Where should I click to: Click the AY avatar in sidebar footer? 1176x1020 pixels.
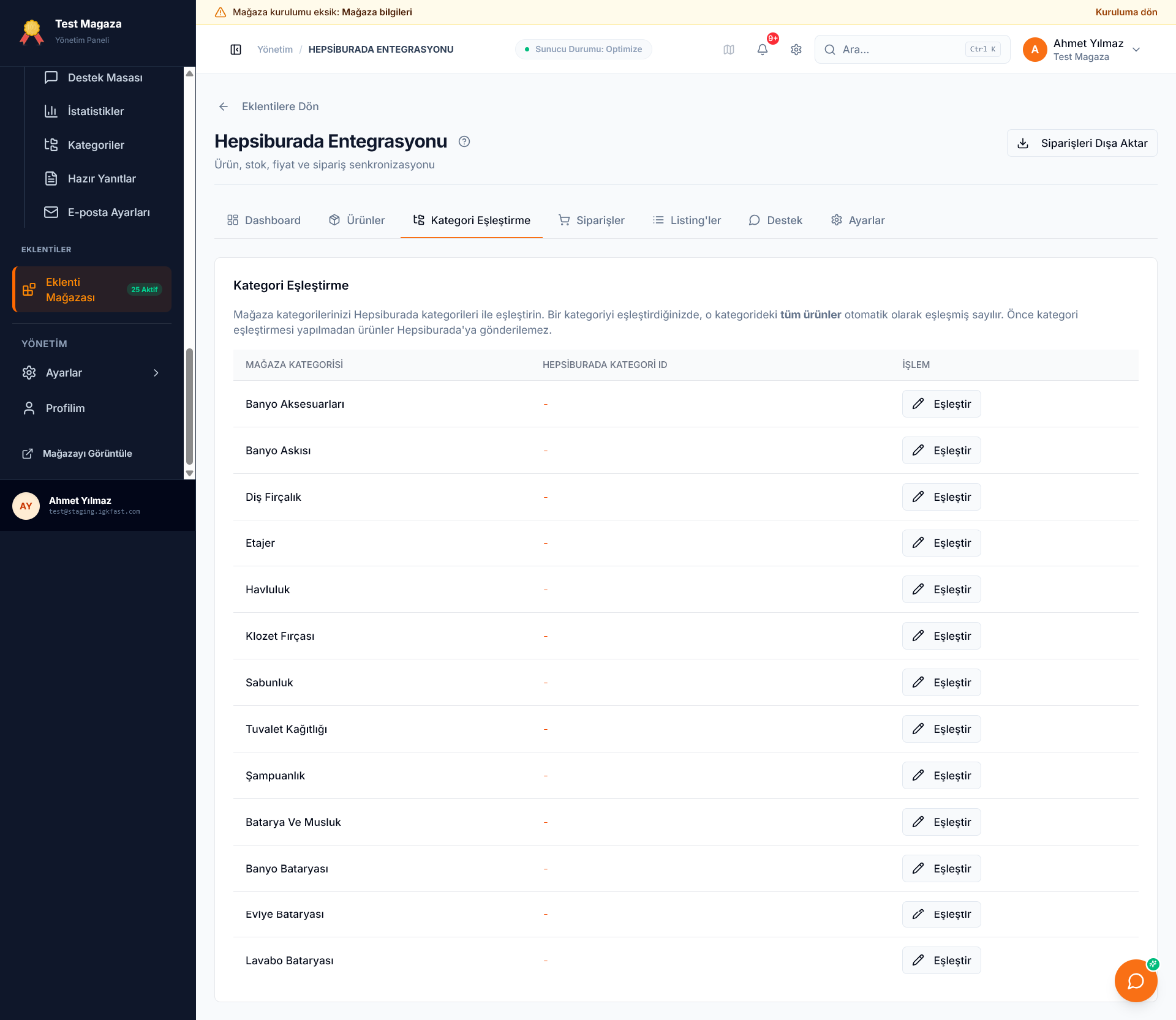26,506
